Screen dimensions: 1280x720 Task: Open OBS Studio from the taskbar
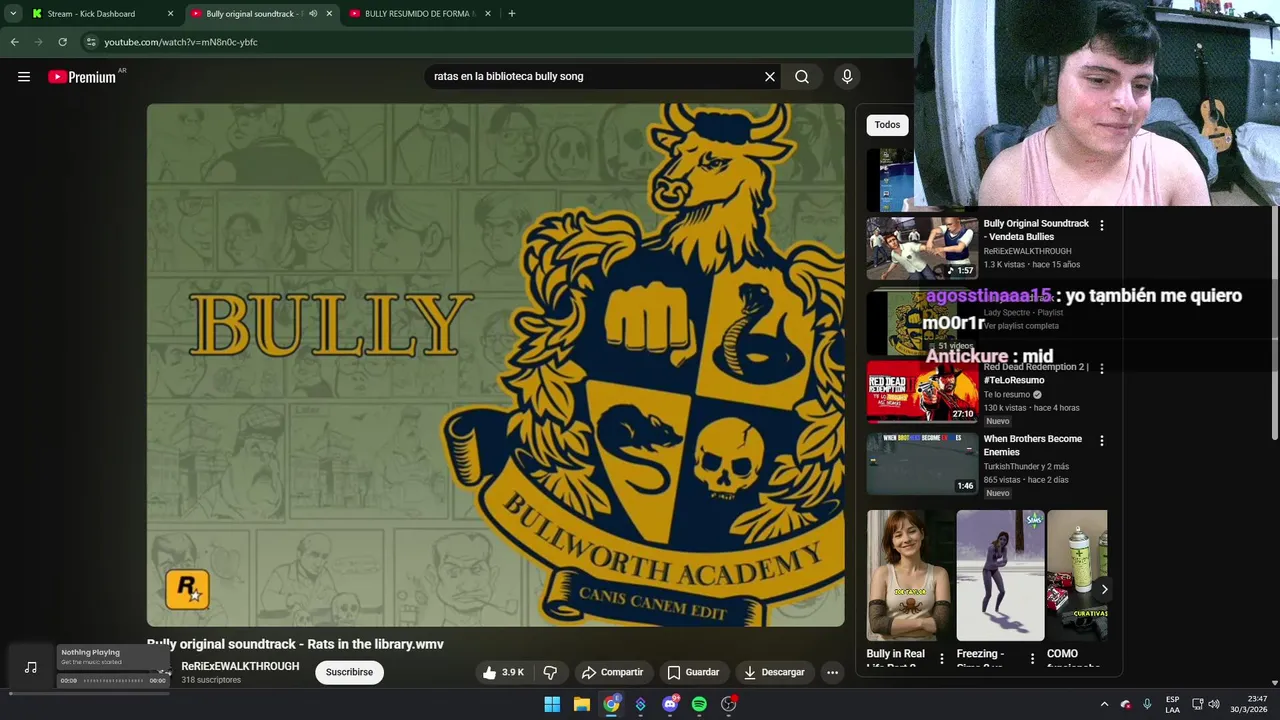coord(729,704)
